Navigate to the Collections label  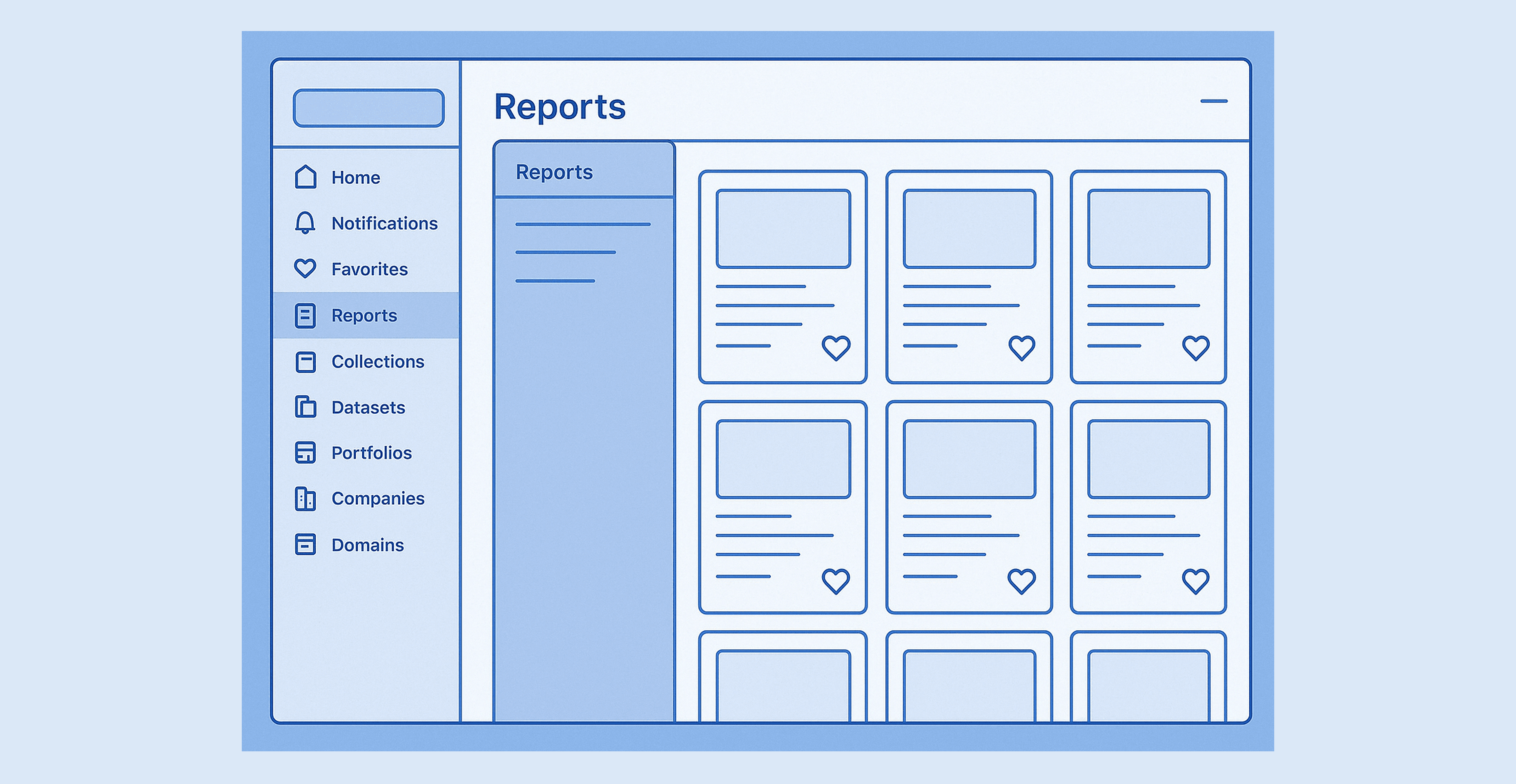click(x=378, y=361)
